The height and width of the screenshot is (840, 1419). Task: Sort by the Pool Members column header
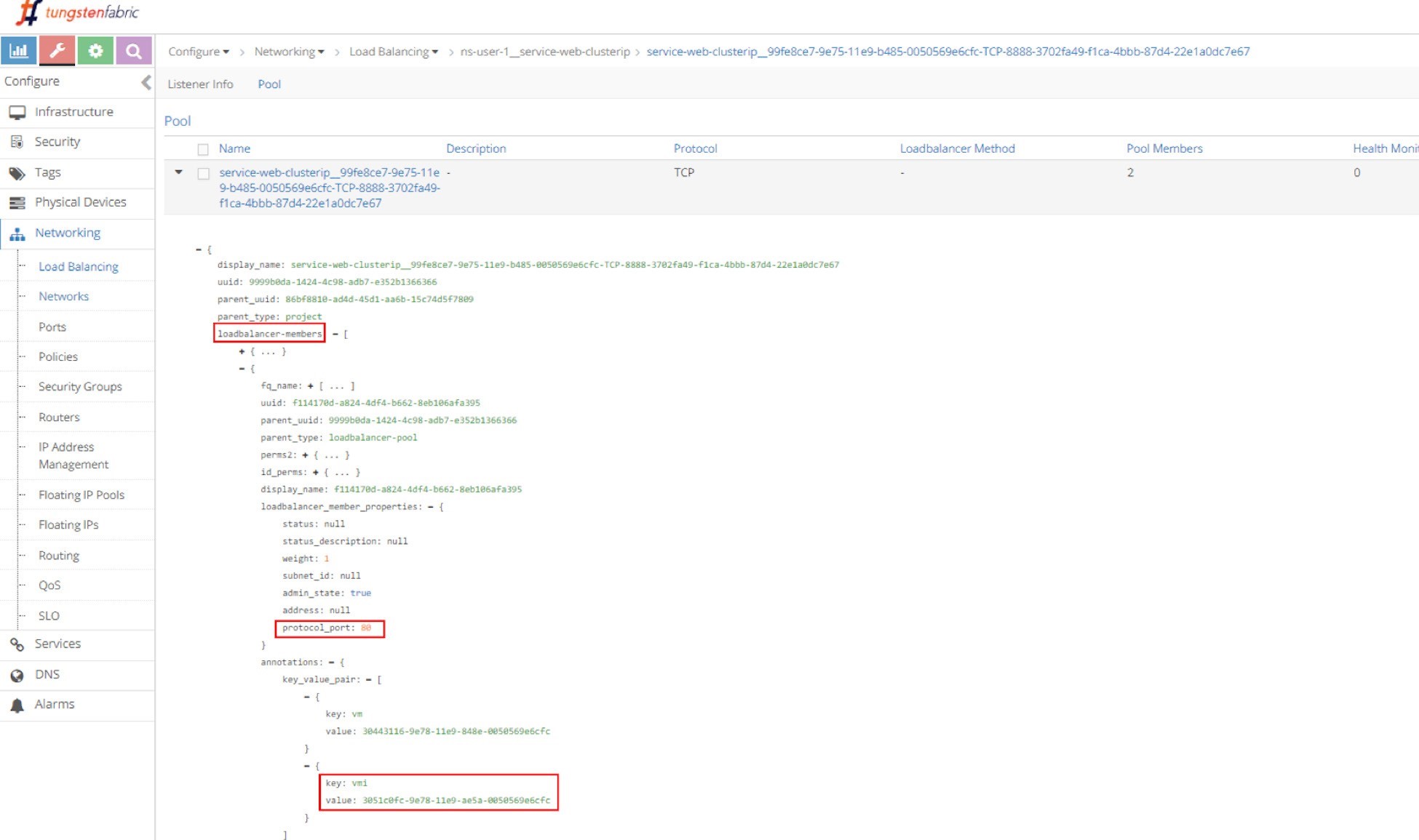click(x=1164, y=148)
